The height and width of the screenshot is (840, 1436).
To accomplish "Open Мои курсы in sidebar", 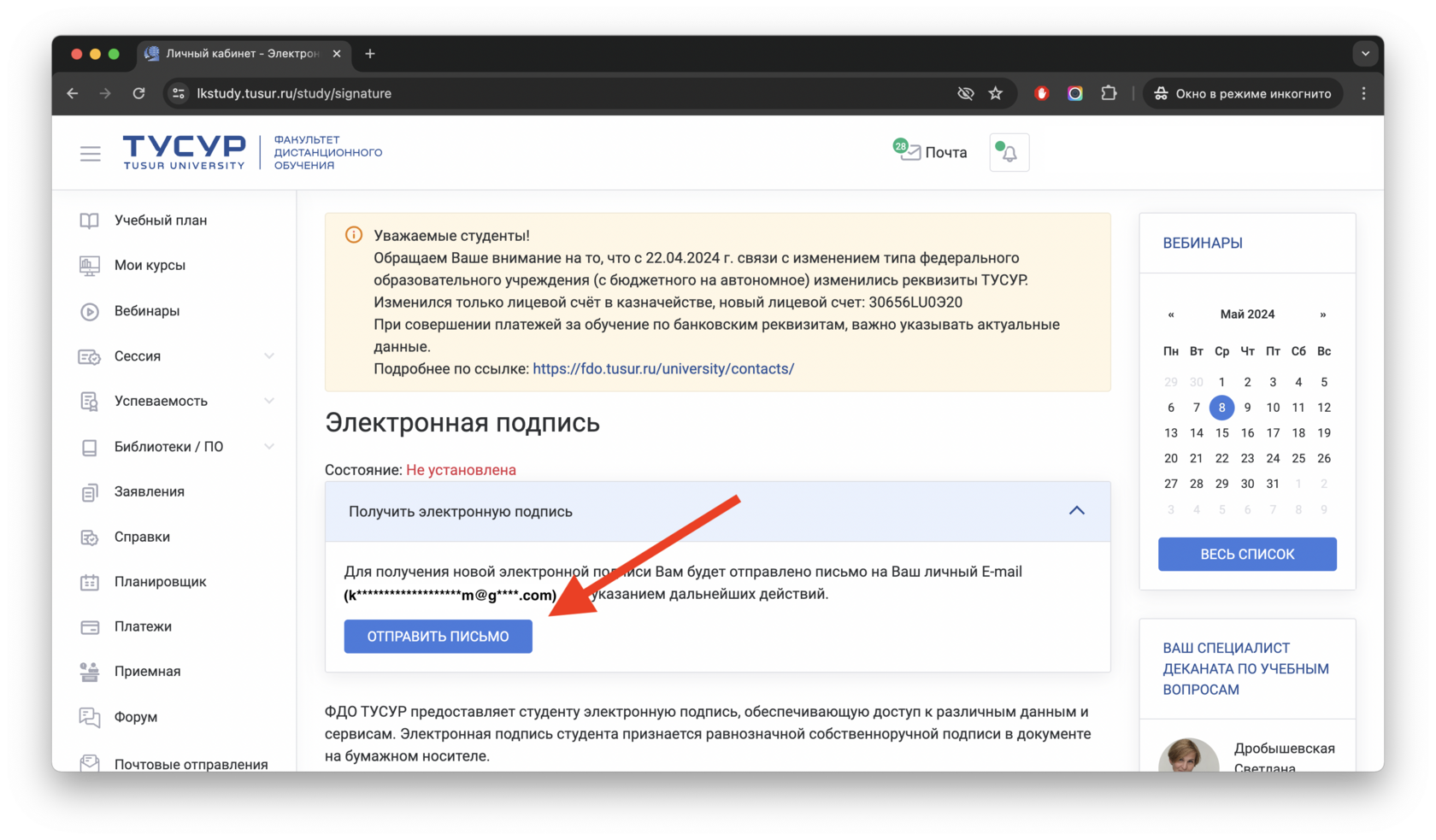I will click(150, 266).
